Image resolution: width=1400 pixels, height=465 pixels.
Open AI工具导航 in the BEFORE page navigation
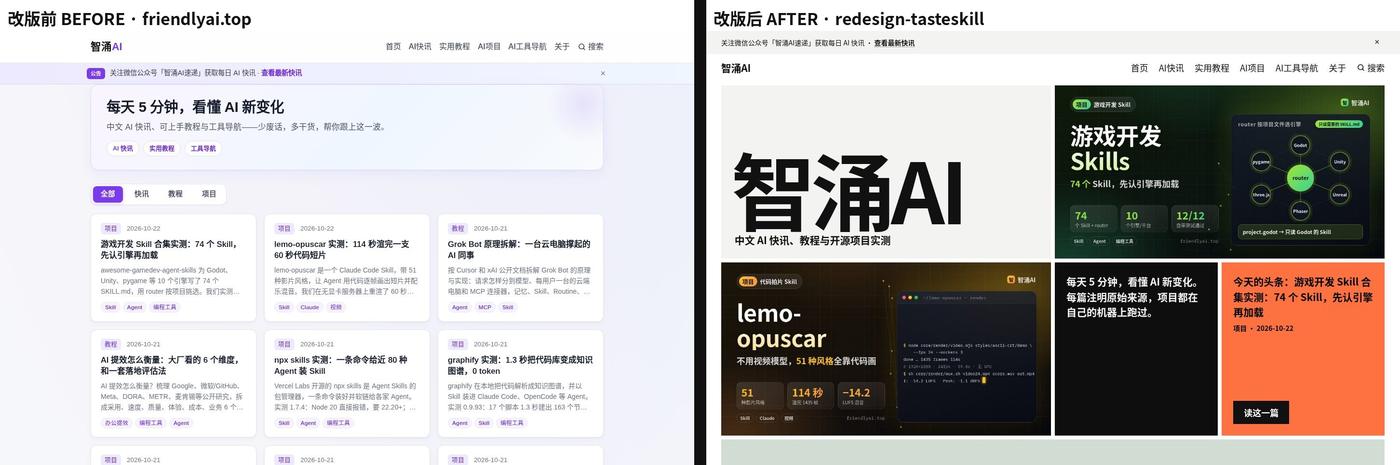pyautogui.click(x=527, y=46)
